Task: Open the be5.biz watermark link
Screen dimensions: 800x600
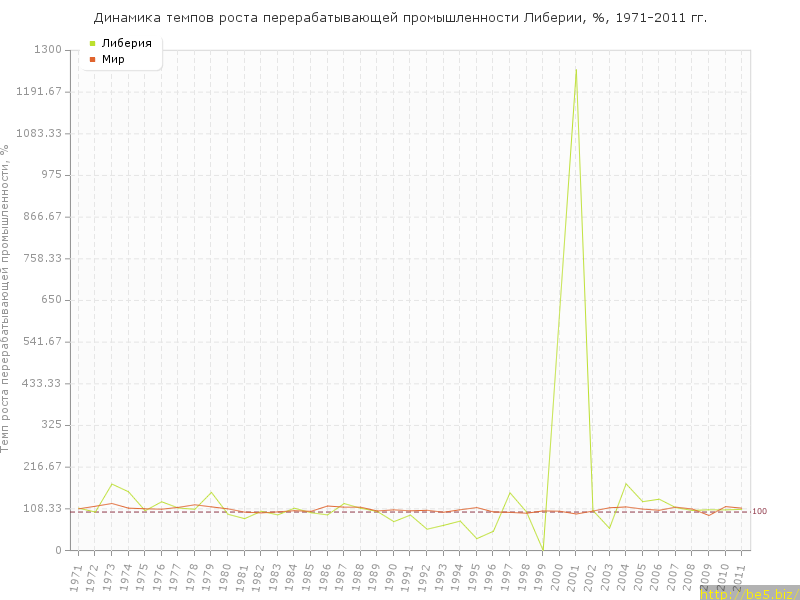Action: (749, 593)
